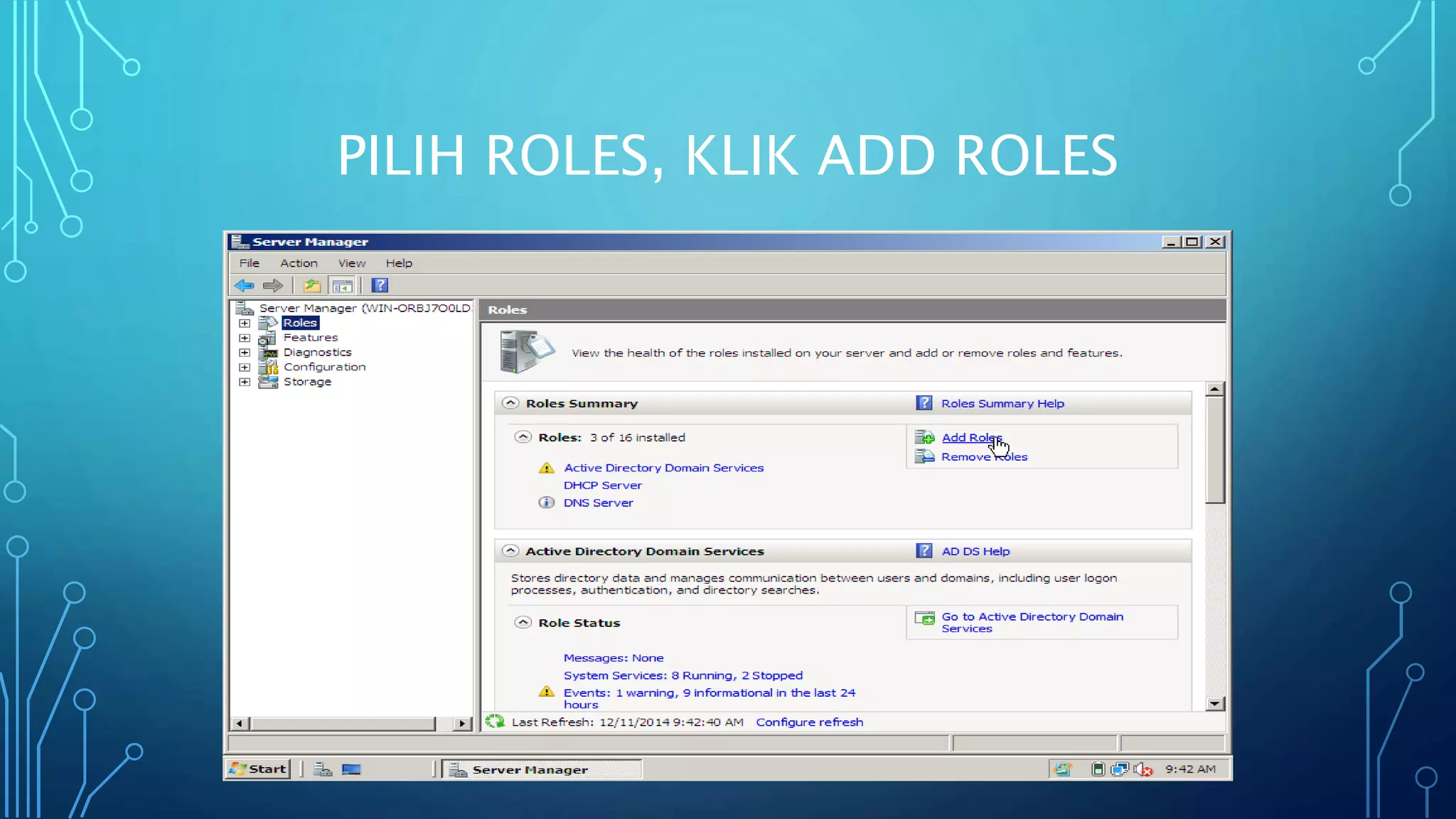Expand the Features tree node
This screenshot has width=1456, height=819.
[245, 338]
